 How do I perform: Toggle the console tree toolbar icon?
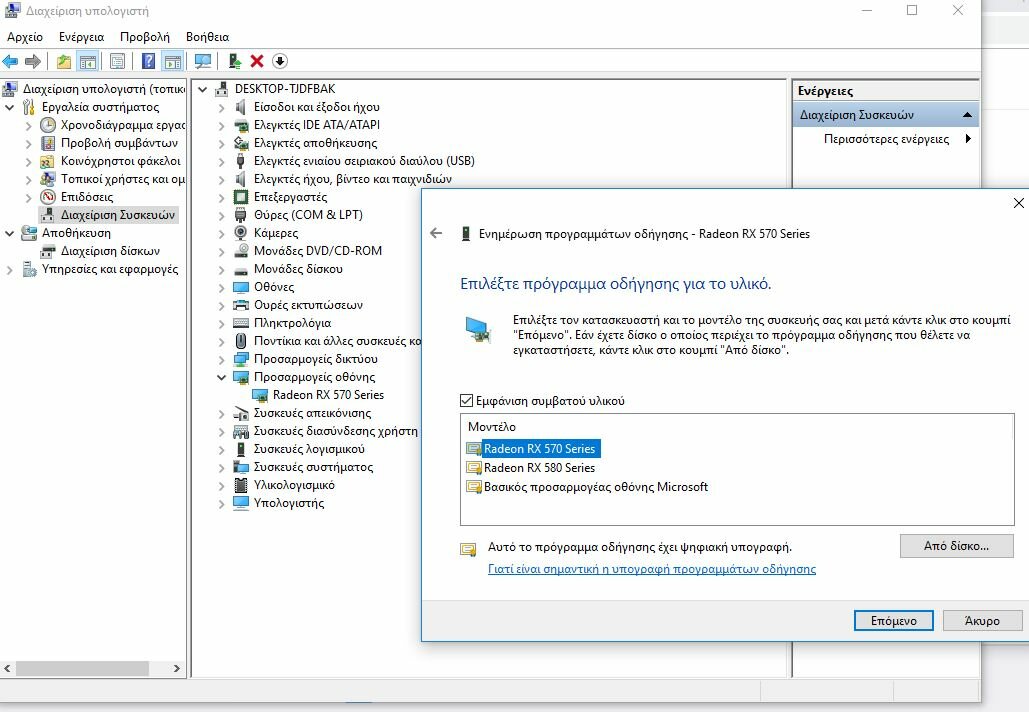pos(87,62)
